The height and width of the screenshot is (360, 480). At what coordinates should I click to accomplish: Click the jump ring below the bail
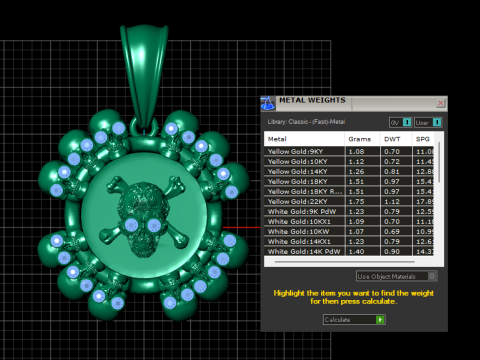[144, 127]
